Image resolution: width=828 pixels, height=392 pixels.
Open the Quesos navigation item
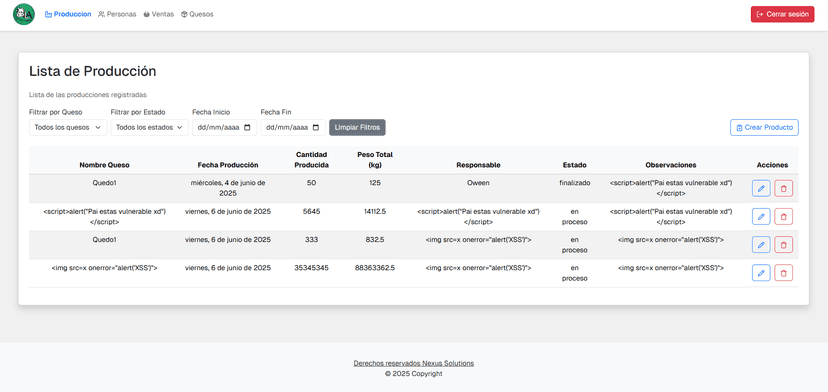click(197, 14)
